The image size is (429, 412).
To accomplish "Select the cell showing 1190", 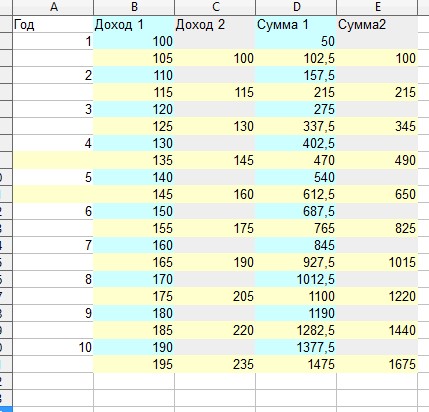I will point(296,313).
